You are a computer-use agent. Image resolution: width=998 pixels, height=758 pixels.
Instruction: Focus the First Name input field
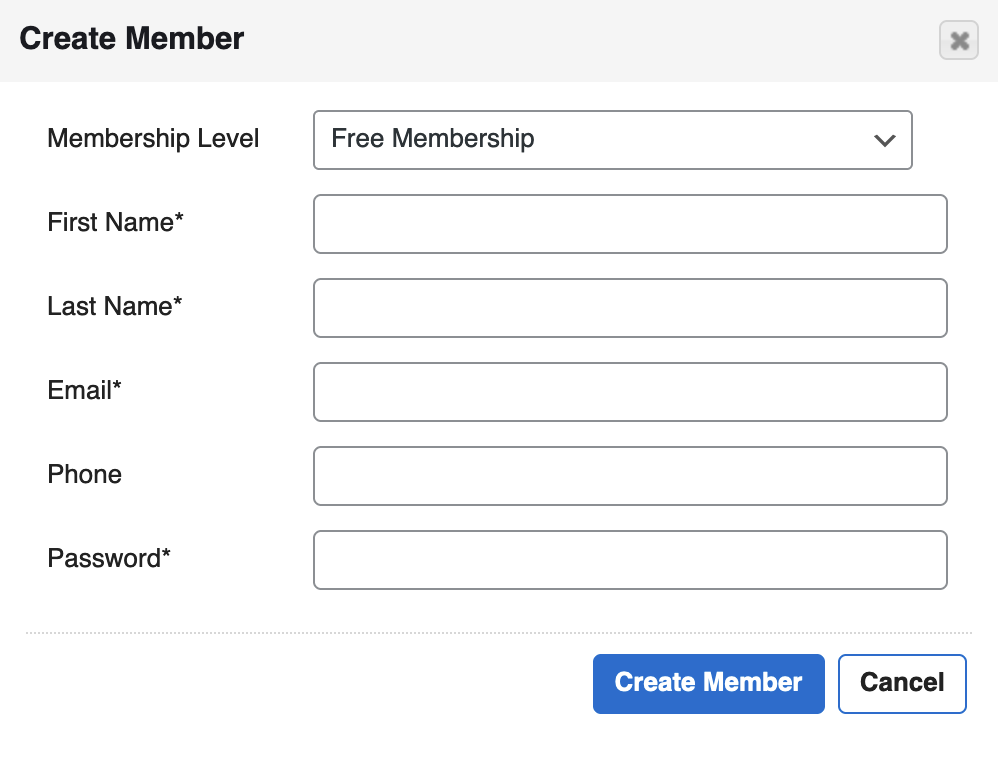[x=630, y=224]
